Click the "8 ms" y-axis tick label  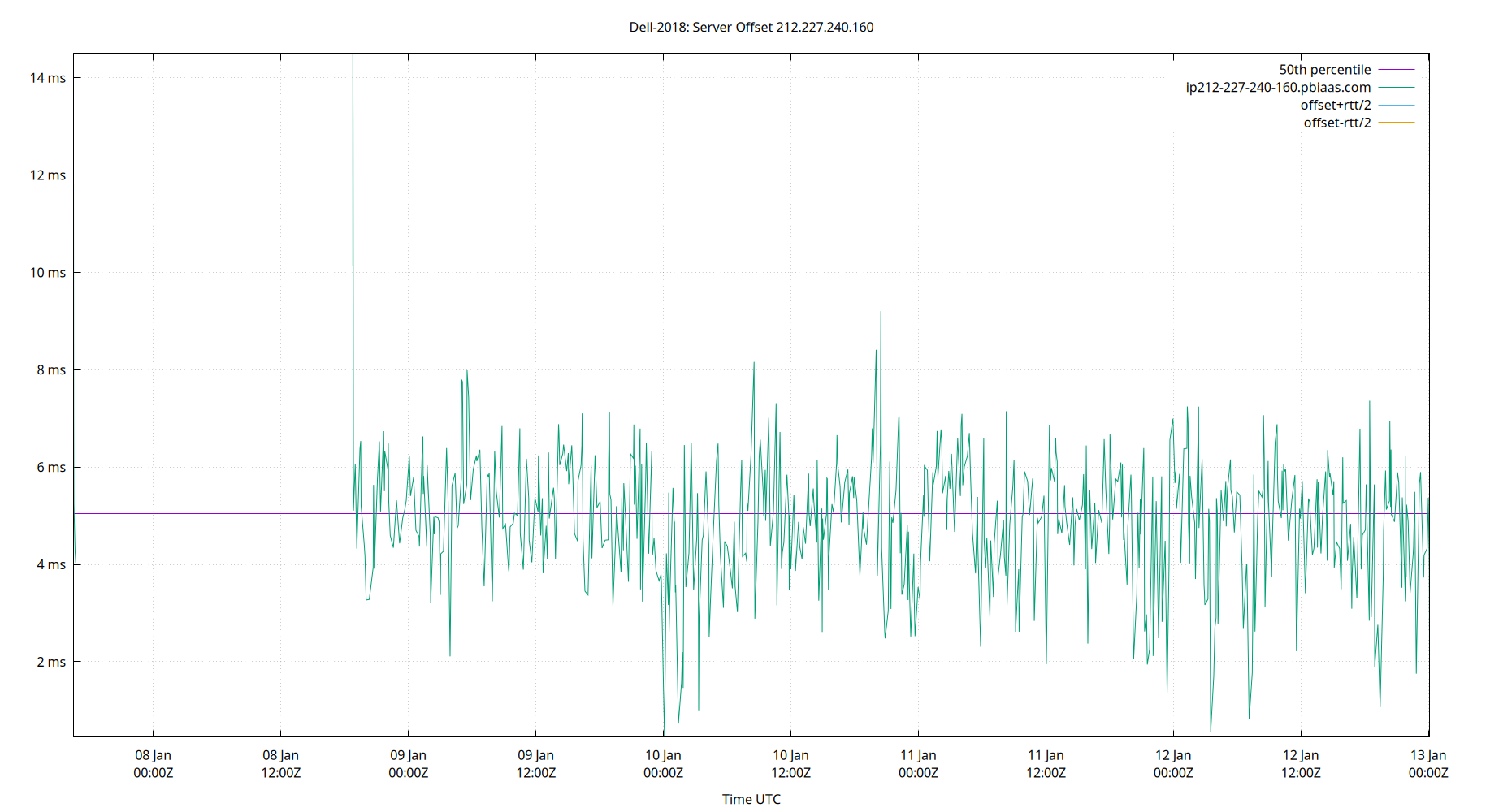coord(50,370)
